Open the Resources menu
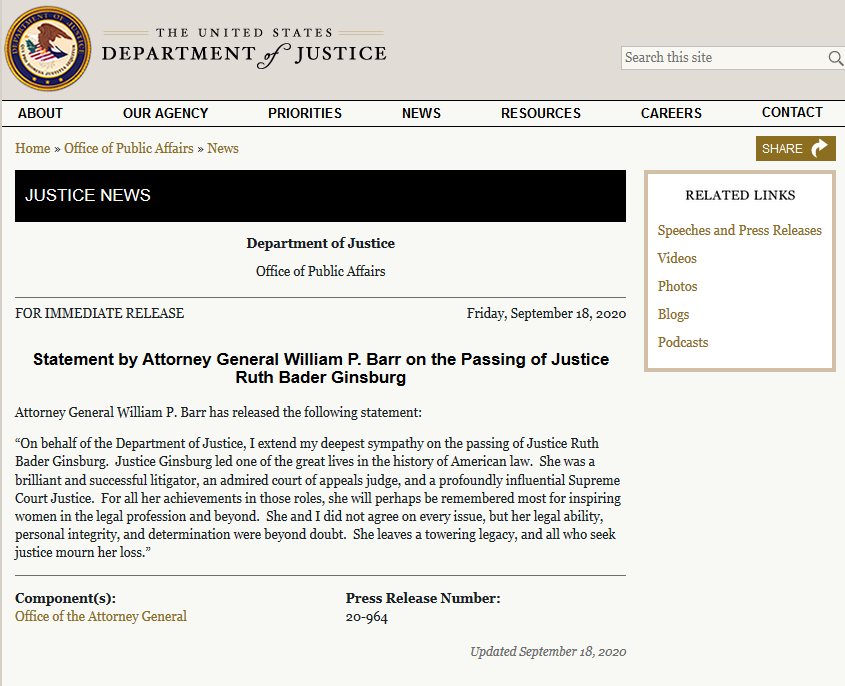 [x=541, y=113]
